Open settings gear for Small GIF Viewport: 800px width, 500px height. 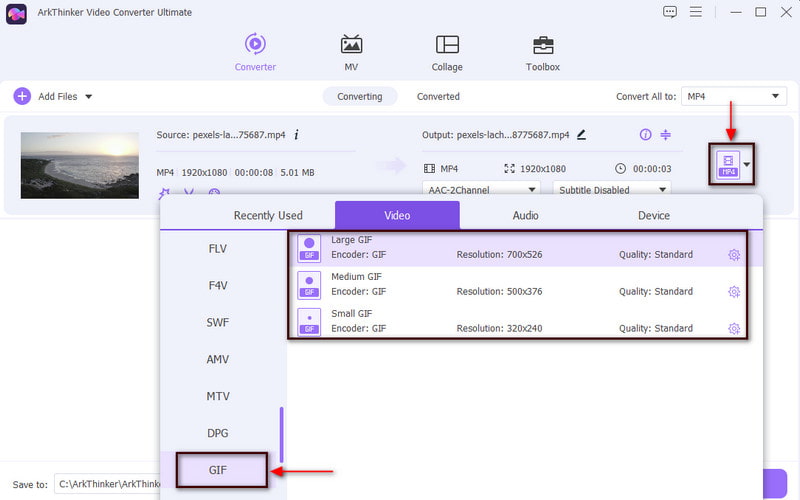point(734,328)
